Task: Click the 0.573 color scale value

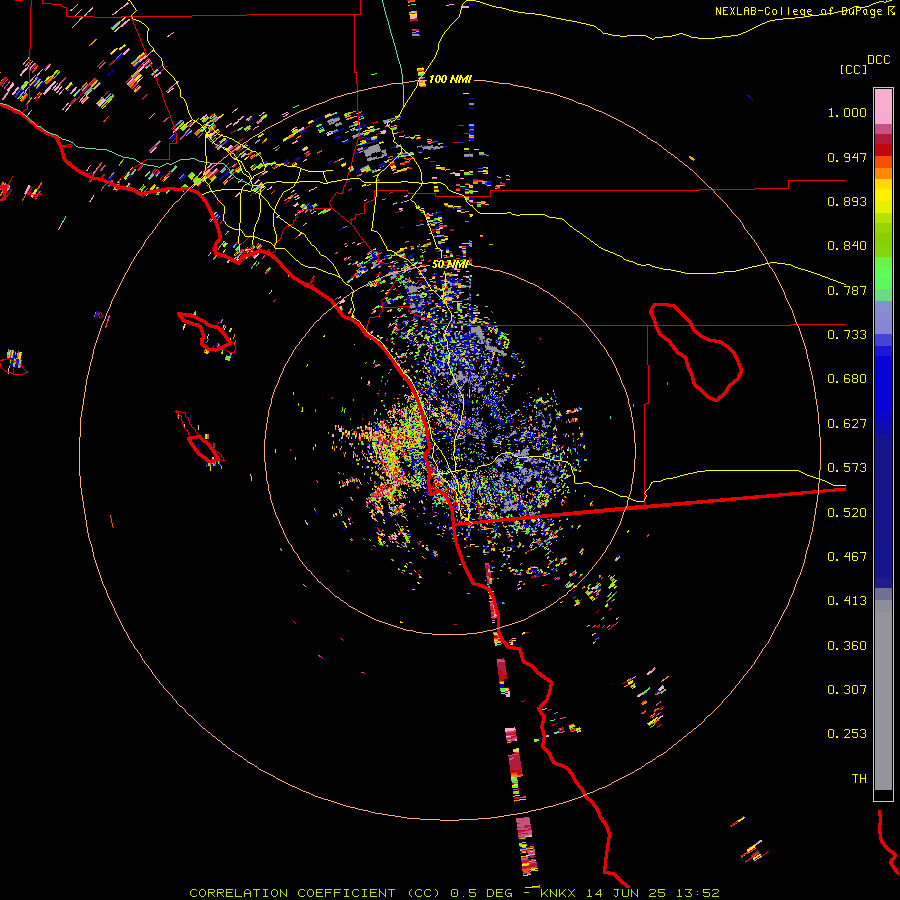Action: [x=847, y=468]
